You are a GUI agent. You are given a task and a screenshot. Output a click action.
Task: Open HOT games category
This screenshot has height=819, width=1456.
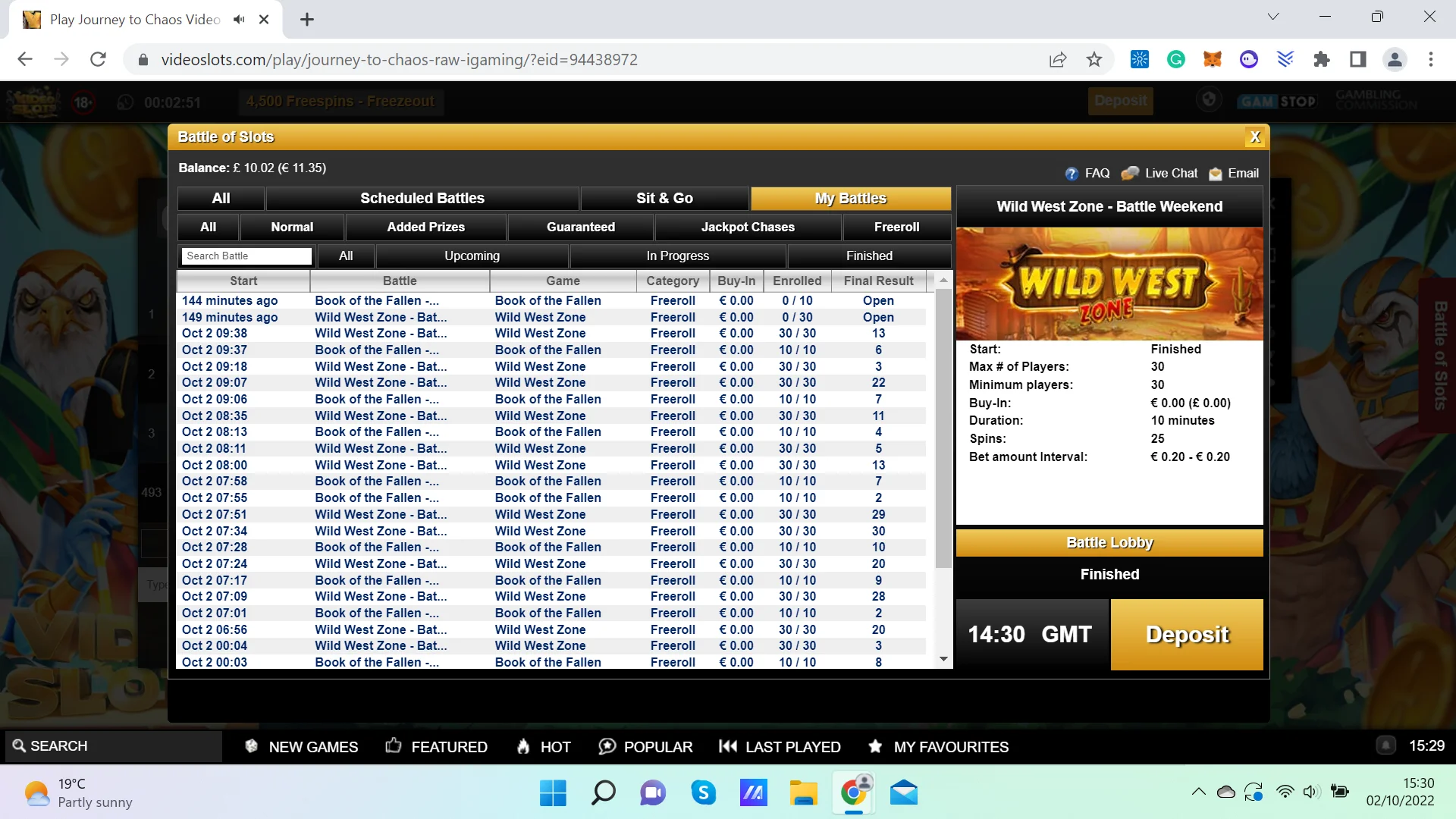coord(544,747)
